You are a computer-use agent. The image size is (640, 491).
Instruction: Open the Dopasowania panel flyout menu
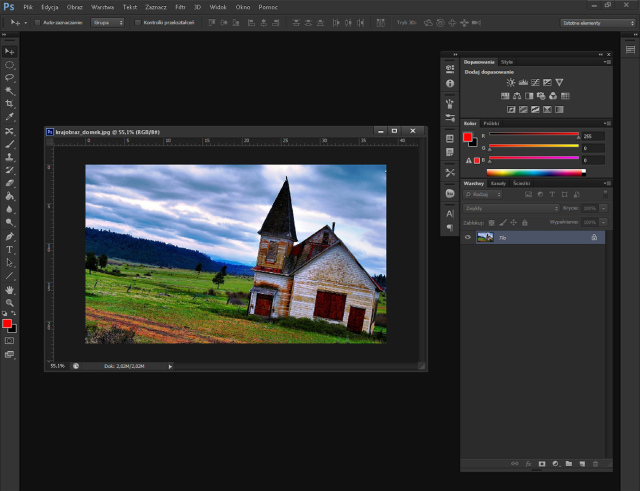coord(607,62)
